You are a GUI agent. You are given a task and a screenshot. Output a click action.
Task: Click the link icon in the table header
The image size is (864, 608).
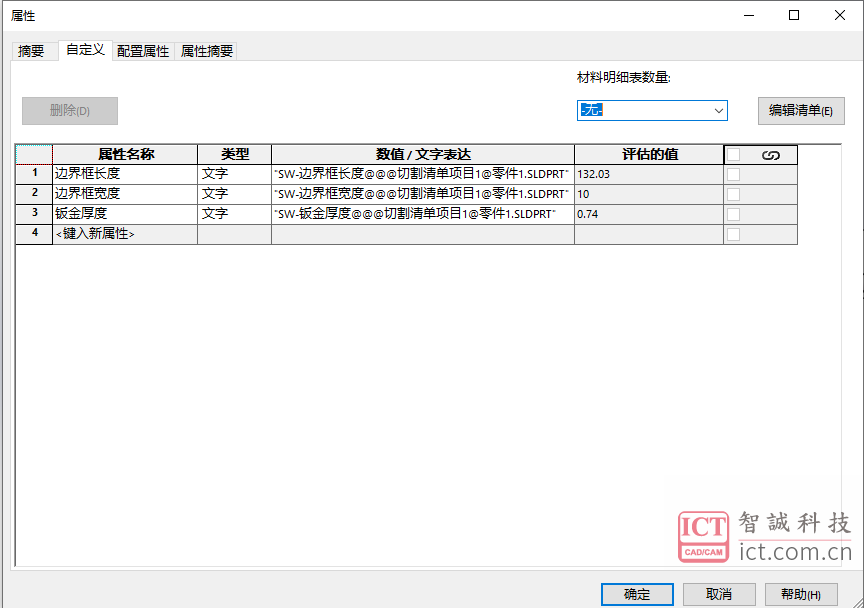click(770, 155)
